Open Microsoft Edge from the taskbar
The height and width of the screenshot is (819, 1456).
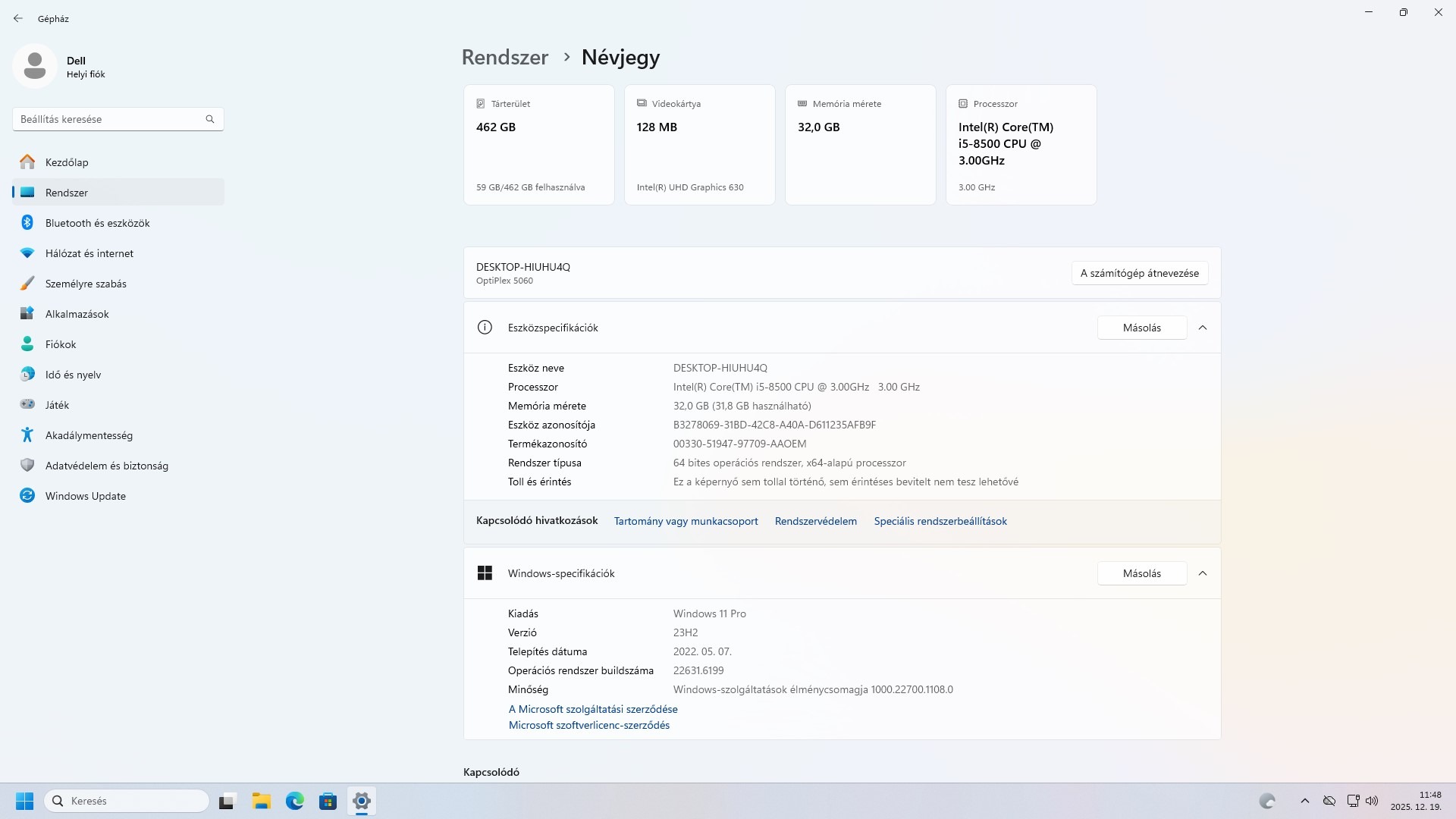[x=294, y=801]
